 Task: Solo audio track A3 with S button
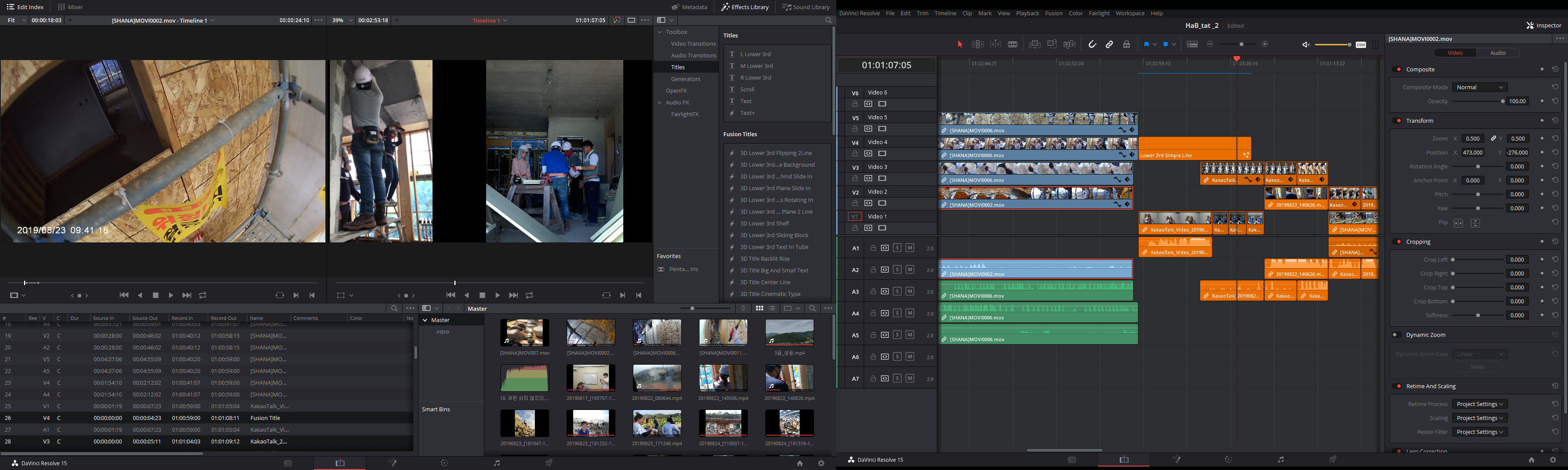897,291
